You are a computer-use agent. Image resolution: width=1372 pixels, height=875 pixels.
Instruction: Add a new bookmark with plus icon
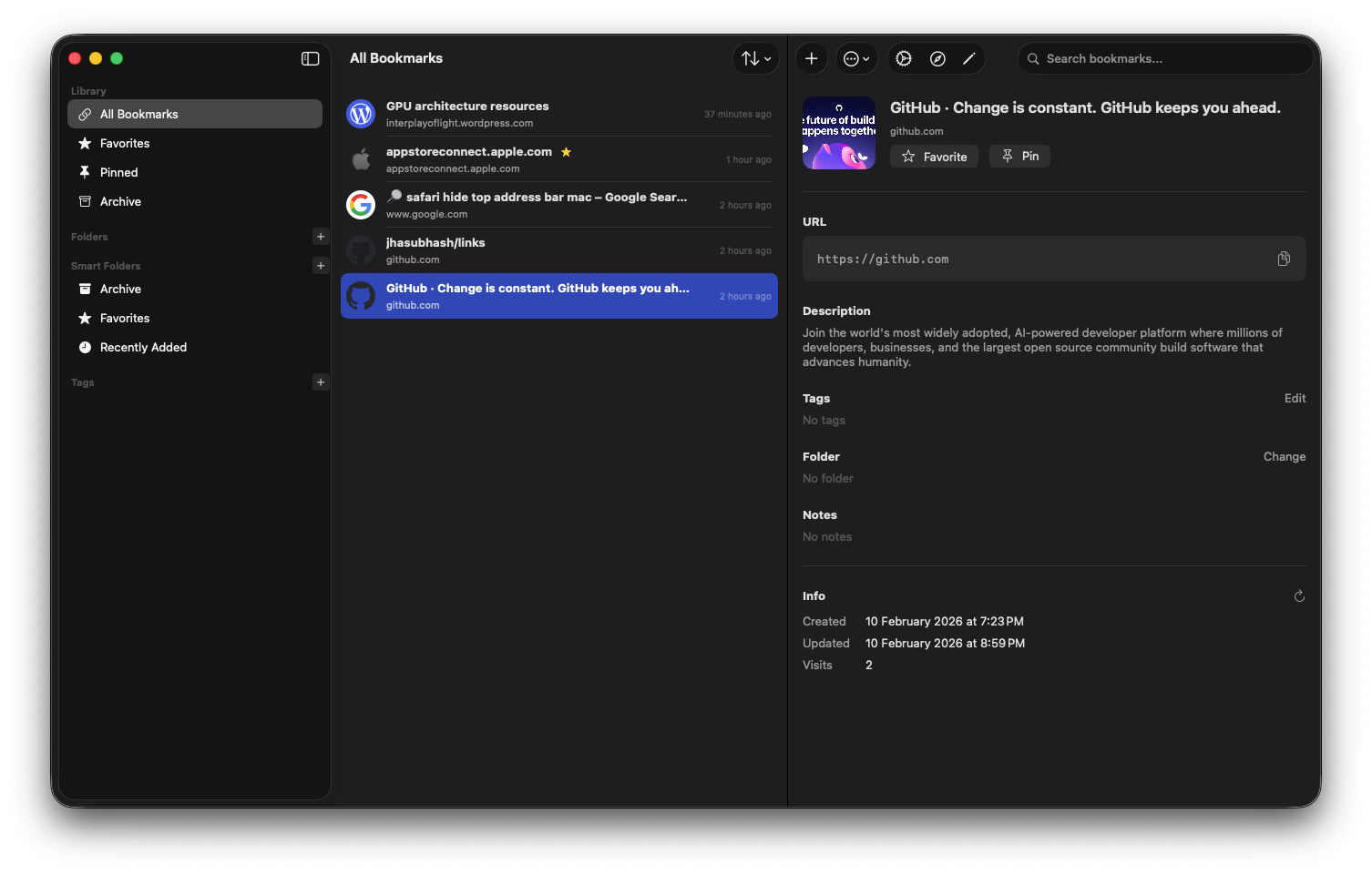coord(811,58)
